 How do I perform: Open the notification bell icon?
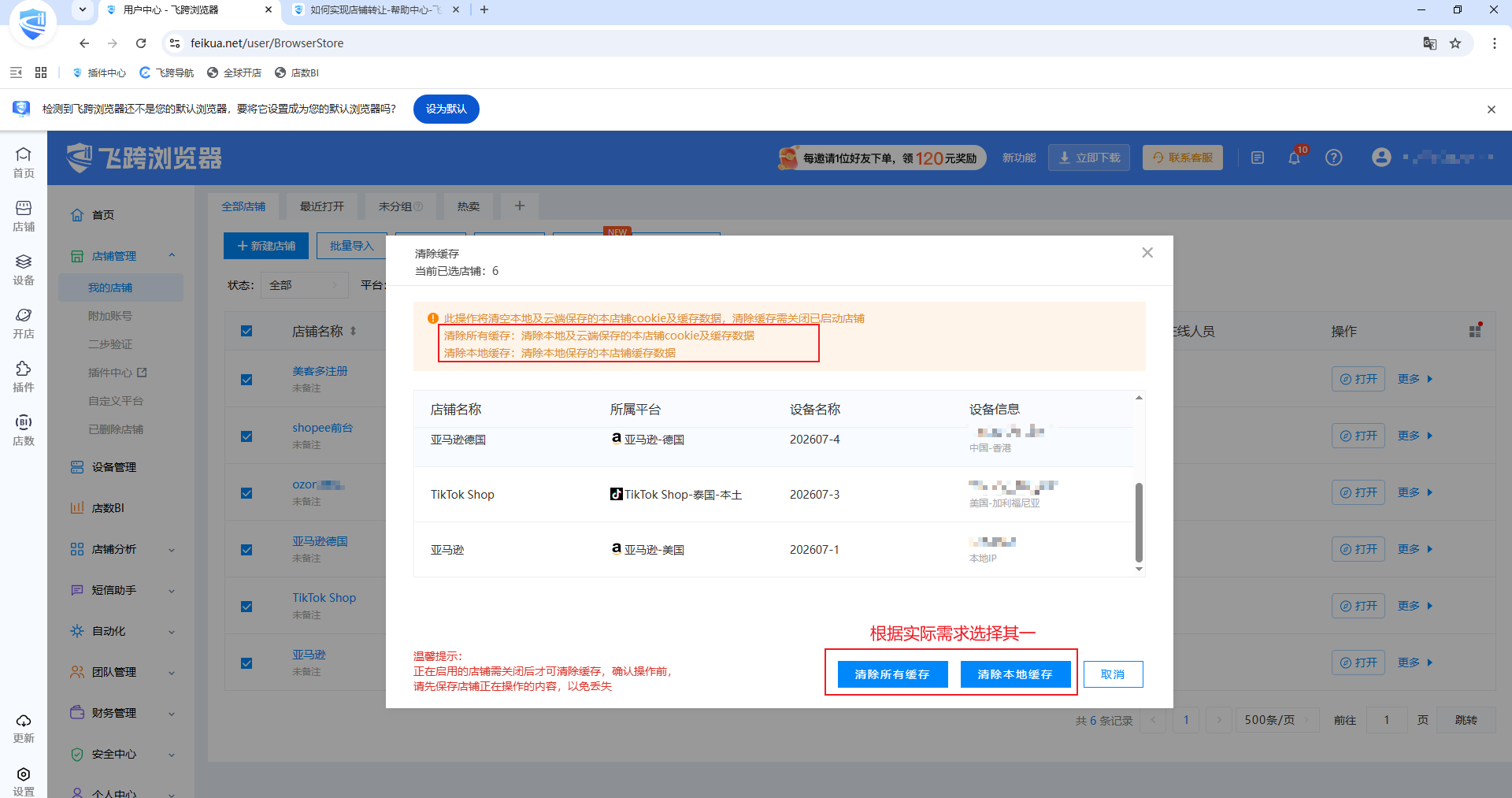tap(1294, 158)
